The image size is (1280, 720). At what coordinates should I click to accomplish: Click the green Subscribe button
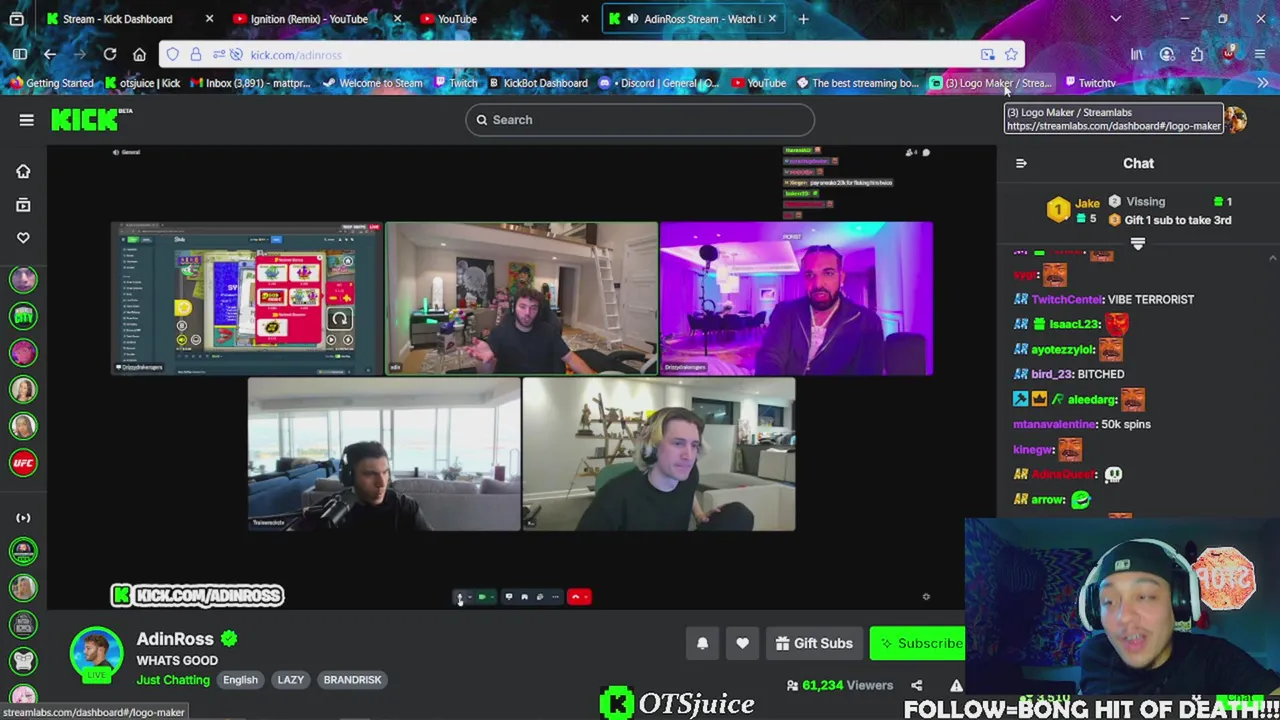(x=917, y=644)
